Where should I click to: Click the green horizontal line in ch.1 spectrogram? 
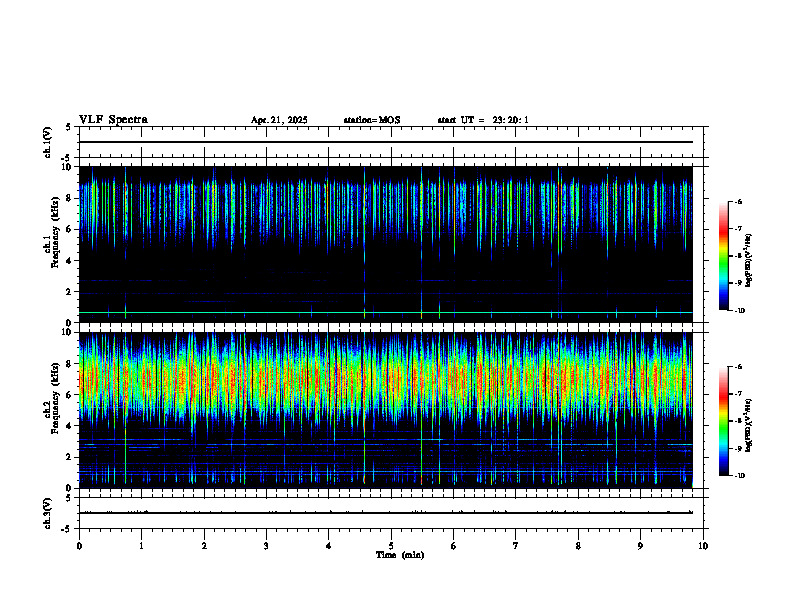(385, 313)
